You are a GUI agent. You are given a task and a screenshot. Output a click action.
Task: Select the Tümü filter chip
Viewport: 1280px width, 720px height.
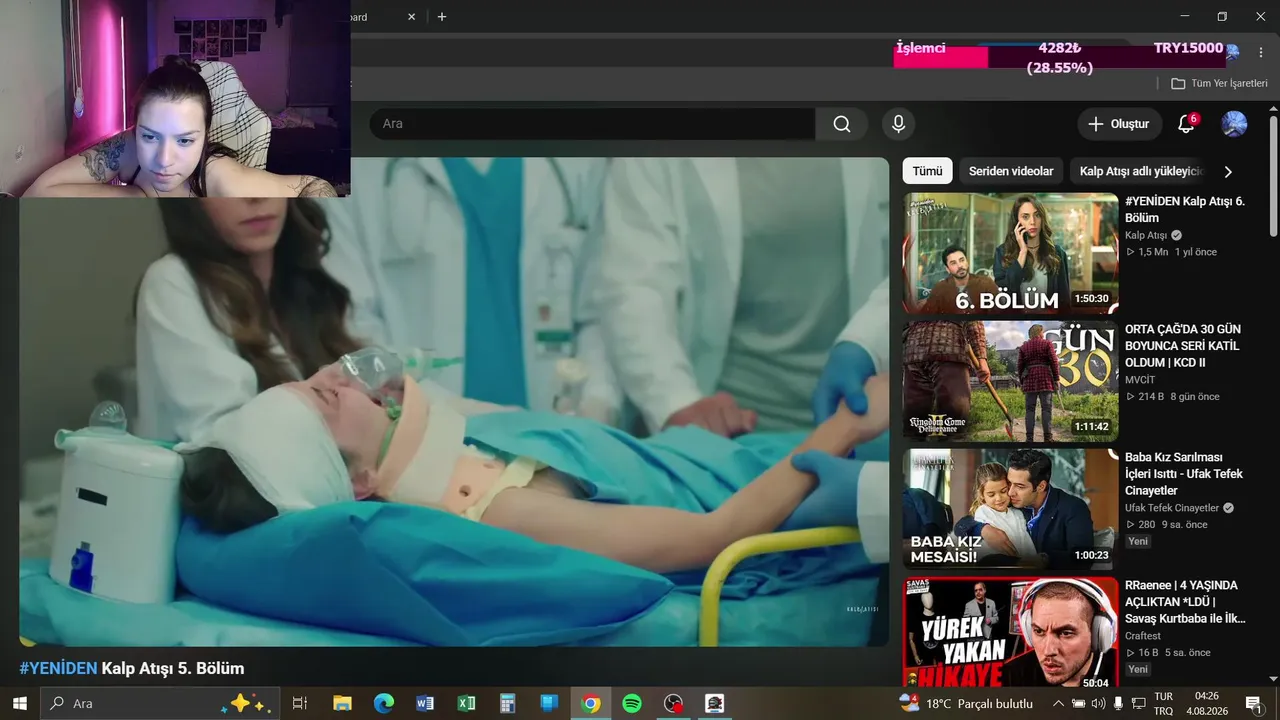[x=927, y=171]
